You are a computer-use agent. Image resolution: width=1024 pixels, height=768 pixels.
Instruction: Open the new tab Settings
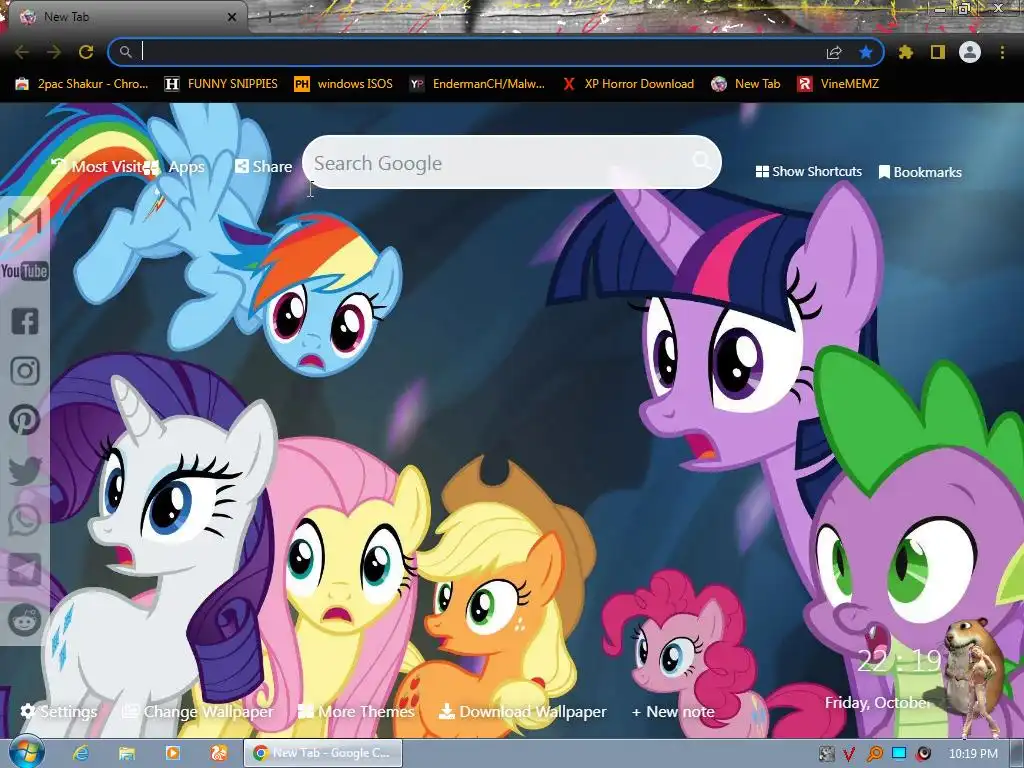59,711
